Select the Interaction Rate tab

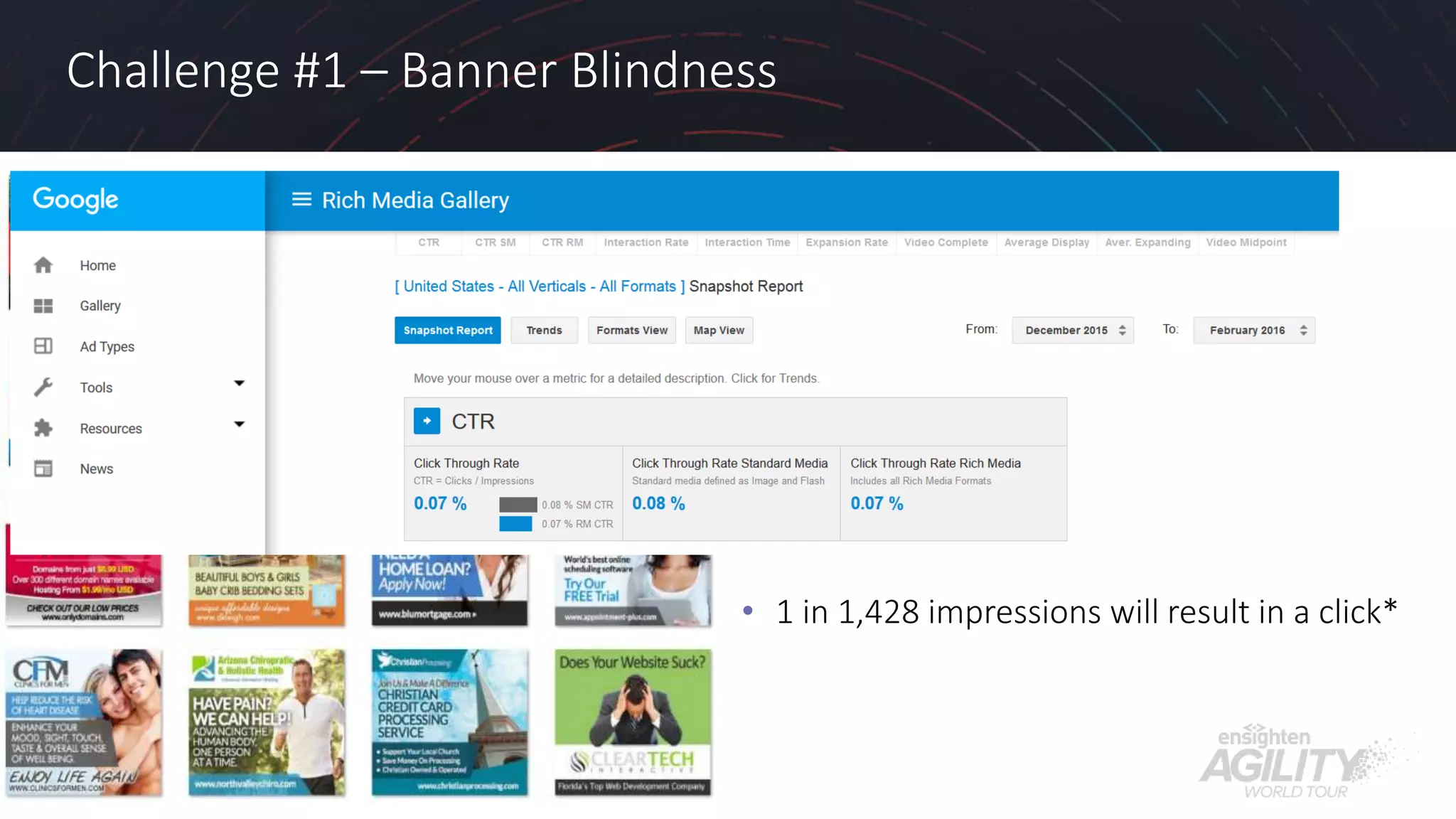point(646,242)
